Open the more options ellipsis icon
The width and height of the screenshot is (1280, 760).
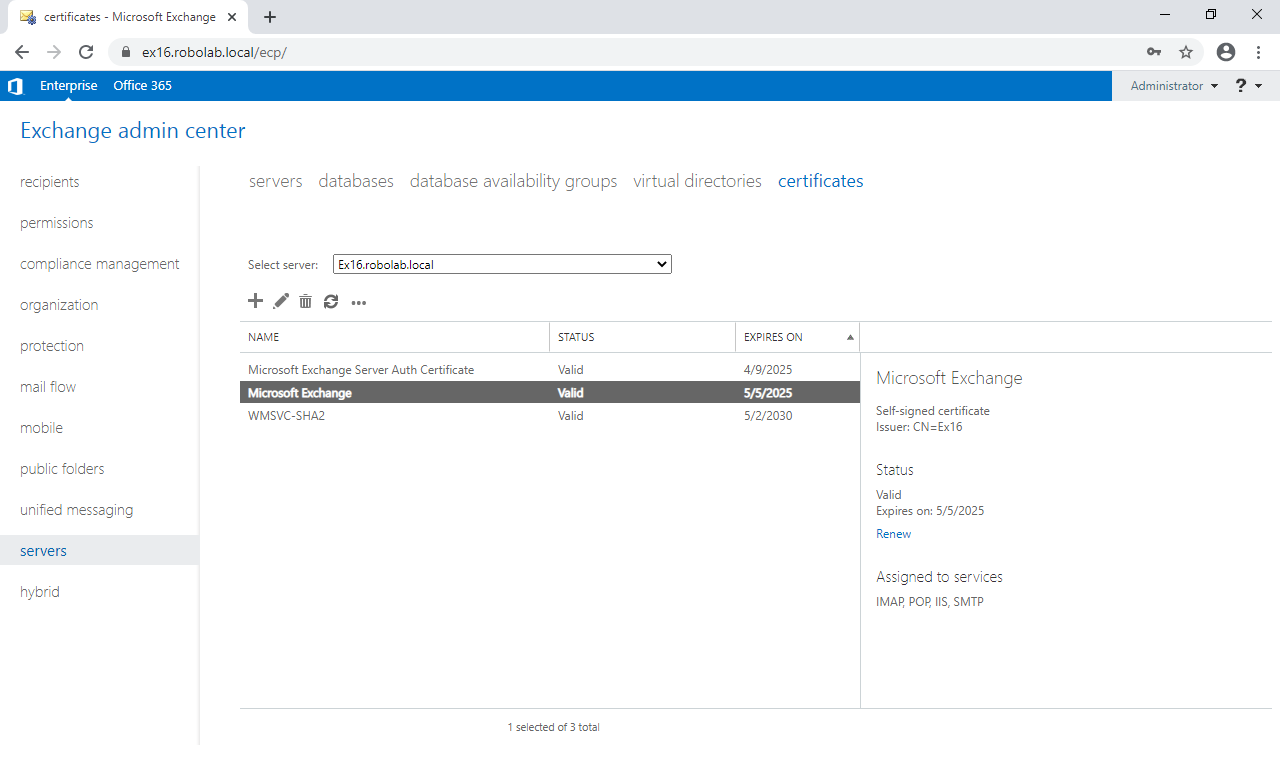point(358,302)
